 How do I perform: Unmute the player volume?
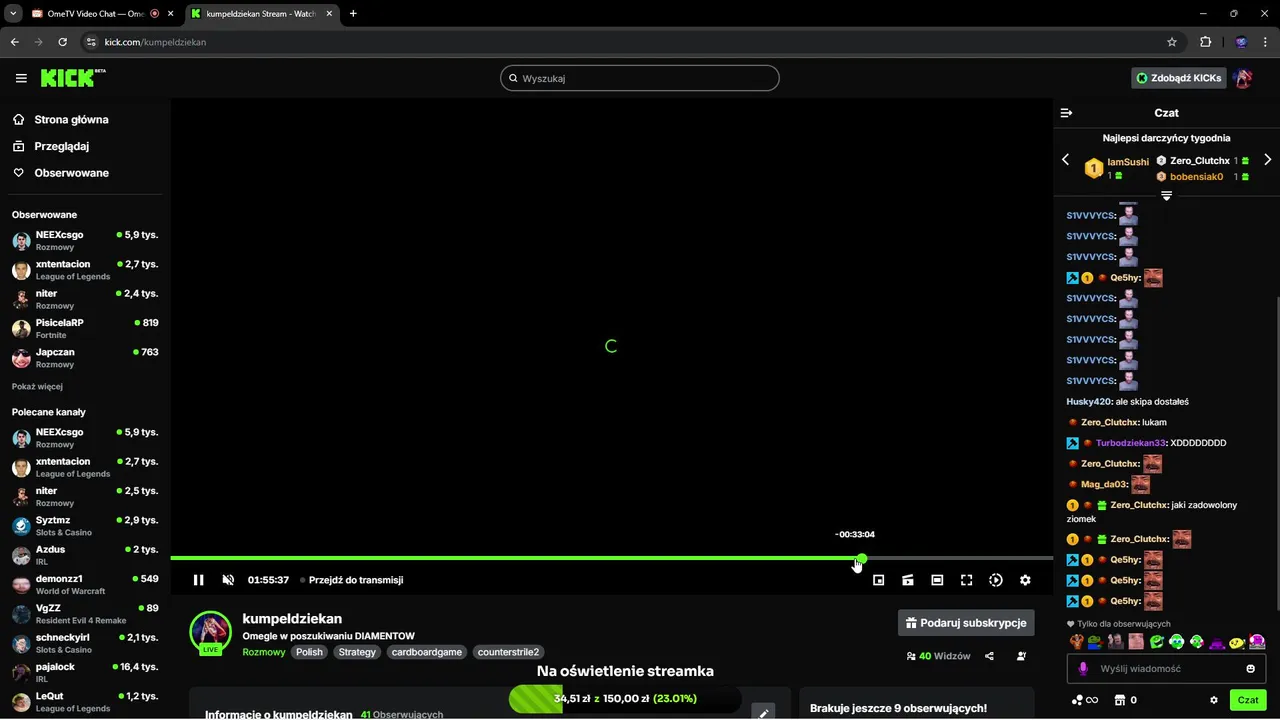(x=228, y=580)
